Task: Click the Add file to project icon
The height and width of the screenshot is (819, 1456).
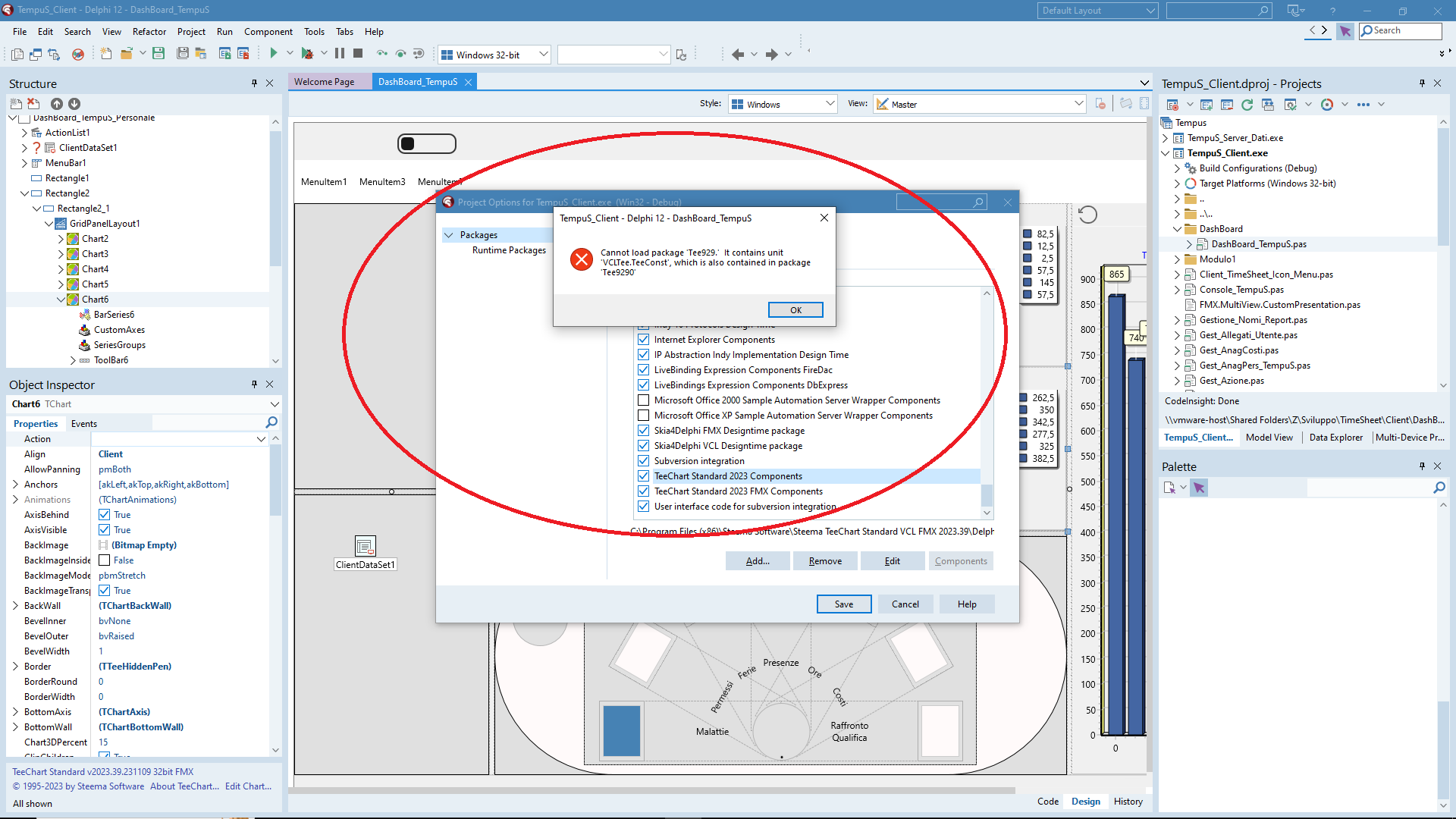Action: pyautogui.click(x=224, y=53)
